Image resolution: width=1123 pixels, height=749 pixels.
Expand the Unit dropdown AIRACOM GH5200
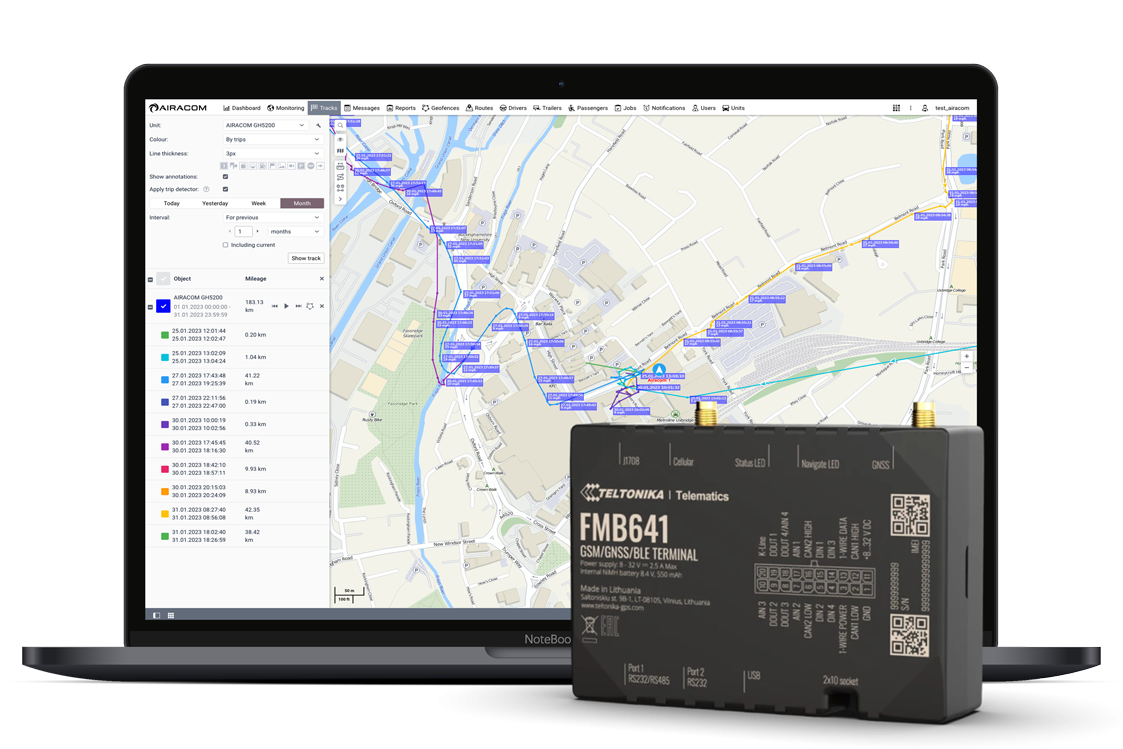(265, 125)
